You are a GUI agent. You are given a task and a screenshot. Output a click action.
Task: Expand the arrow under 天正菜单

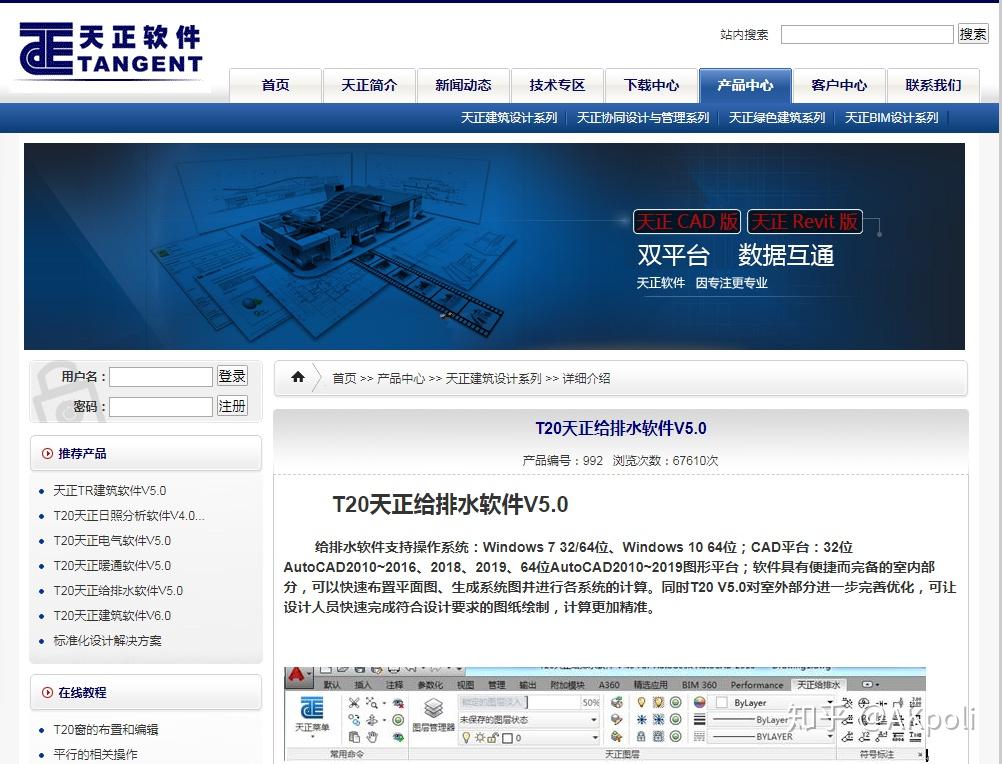(x=312, y=737)
